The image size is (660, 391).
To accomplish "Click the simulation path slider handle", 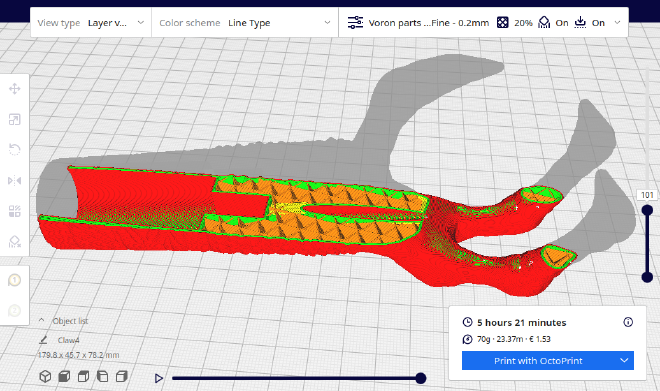I will (x=420, y=378).
